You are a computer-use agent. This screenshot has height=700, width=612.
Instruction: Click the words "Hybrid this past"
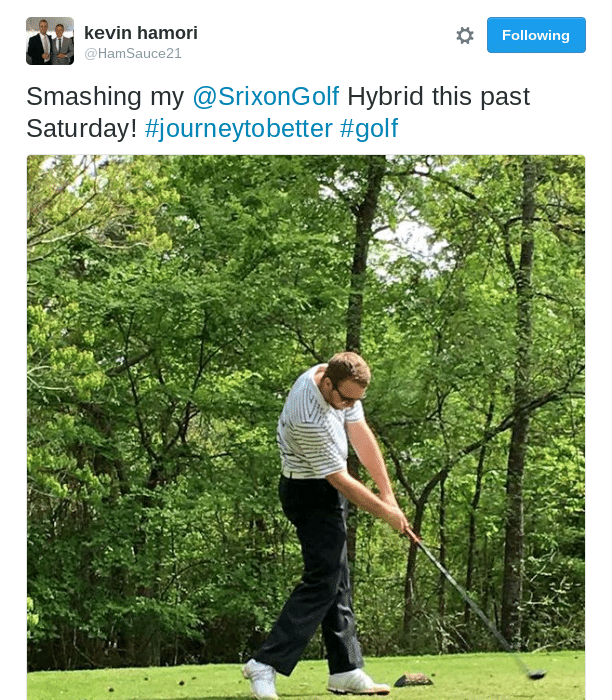pos(438,96)
